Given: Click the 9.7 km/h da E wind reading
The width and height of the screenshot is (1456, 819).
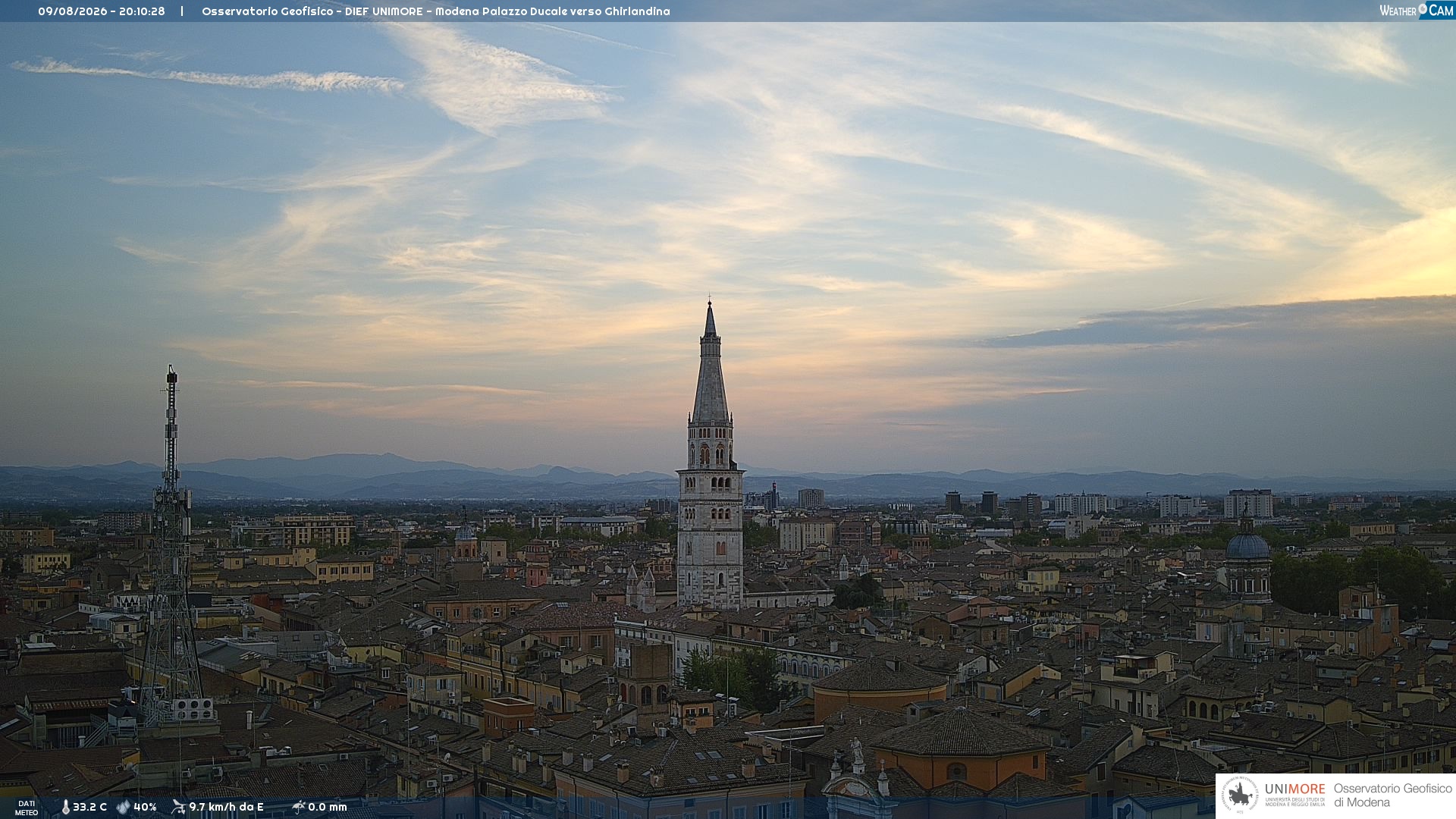Looking at the screenshot, I should pyautogui.click(x=226, y=807).
